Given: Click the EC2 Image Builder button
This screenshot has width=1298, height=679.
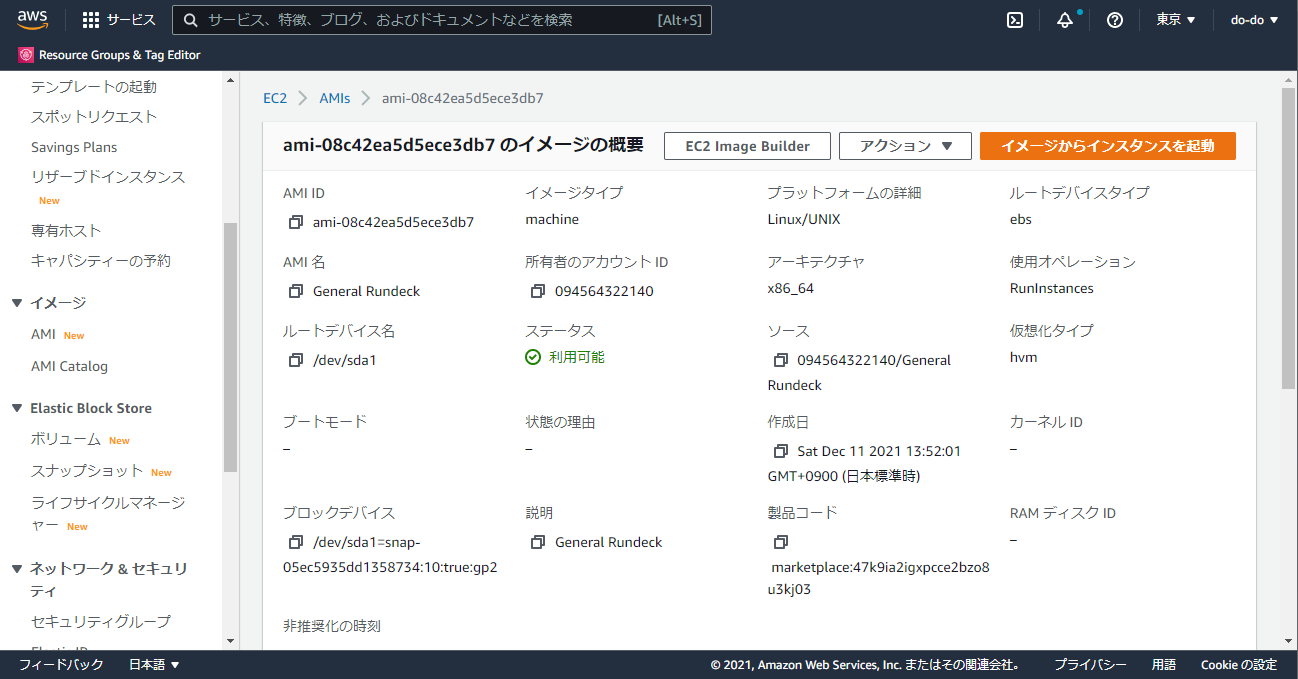Looking at the screenshot, I should (x=748, y=146).
